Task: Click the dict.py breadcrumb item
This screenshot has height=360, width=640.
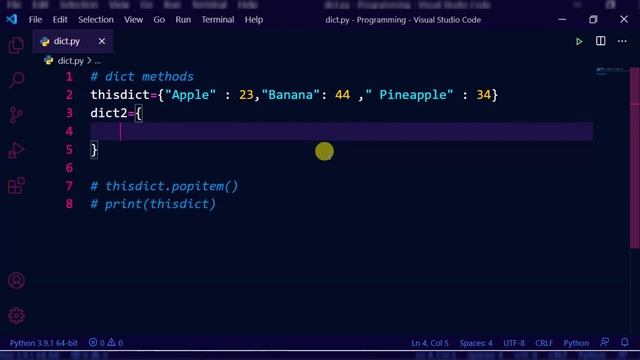Action: (x=70, y=61)
